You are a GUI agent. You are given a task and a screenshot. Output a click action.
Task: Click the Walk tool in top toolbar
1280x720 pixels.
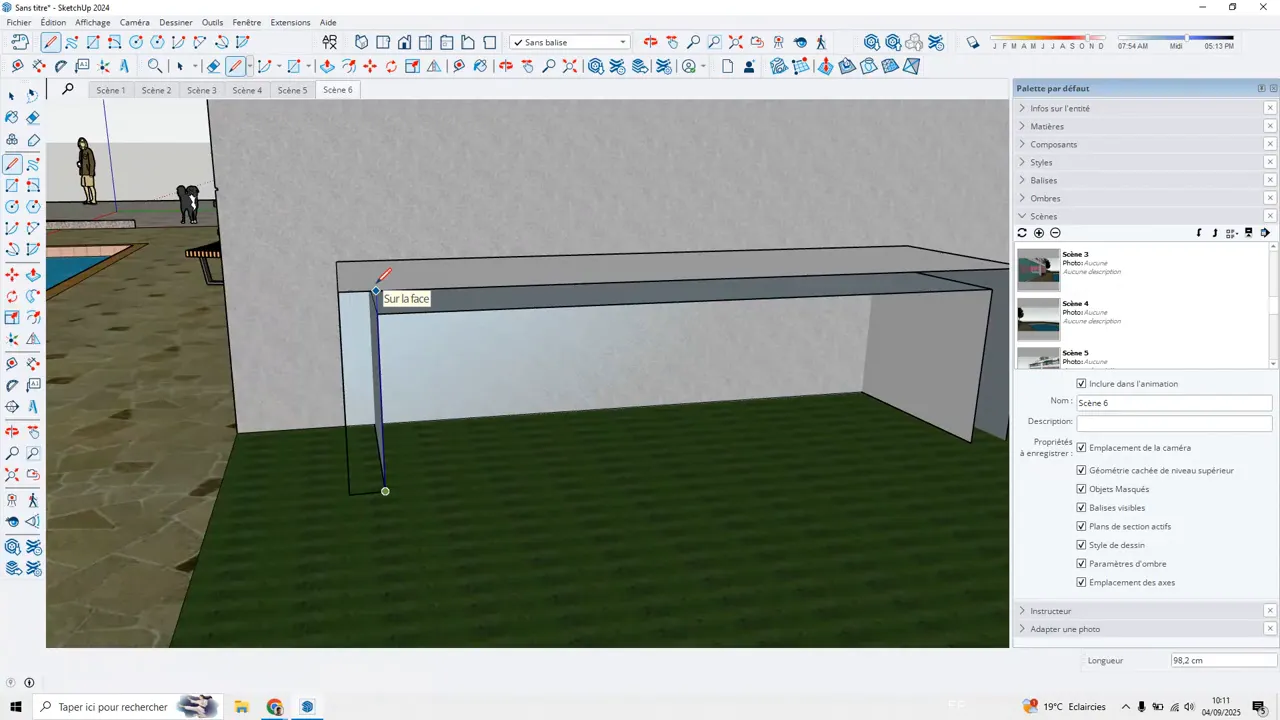pyautogui.click(x=821, y=42)
